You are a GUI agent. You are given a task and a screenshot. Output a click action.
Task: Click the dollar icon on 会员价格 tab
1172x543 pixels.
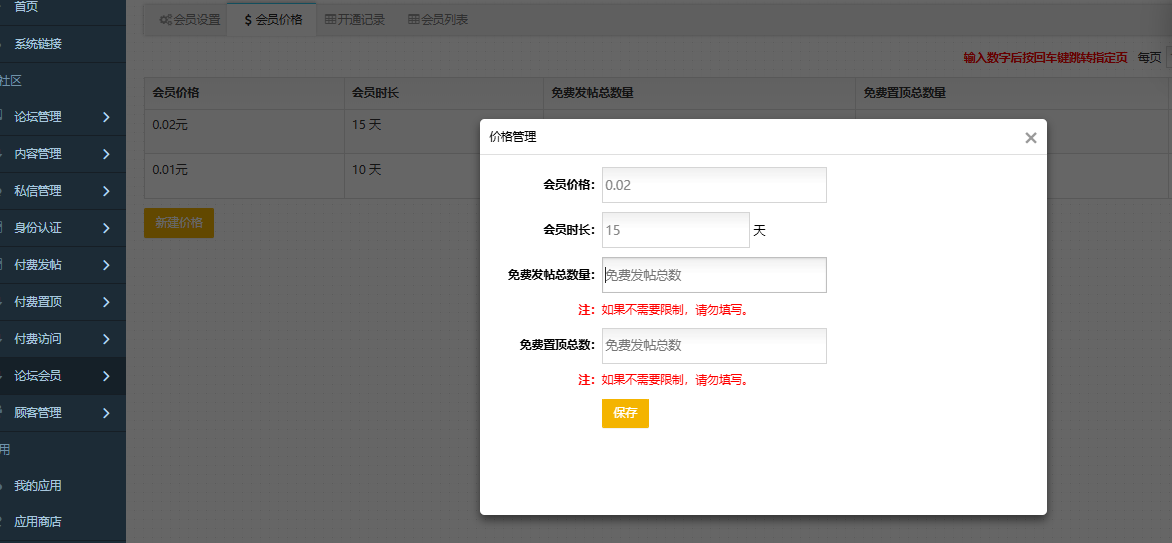coord(248,20)
